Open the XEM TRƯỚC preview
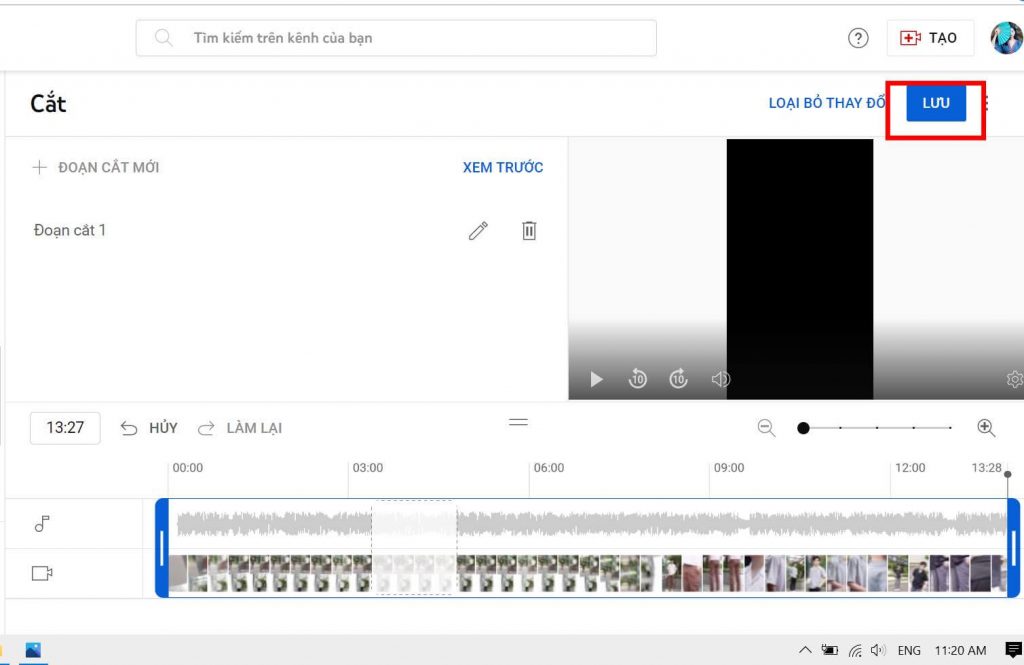 503,167
